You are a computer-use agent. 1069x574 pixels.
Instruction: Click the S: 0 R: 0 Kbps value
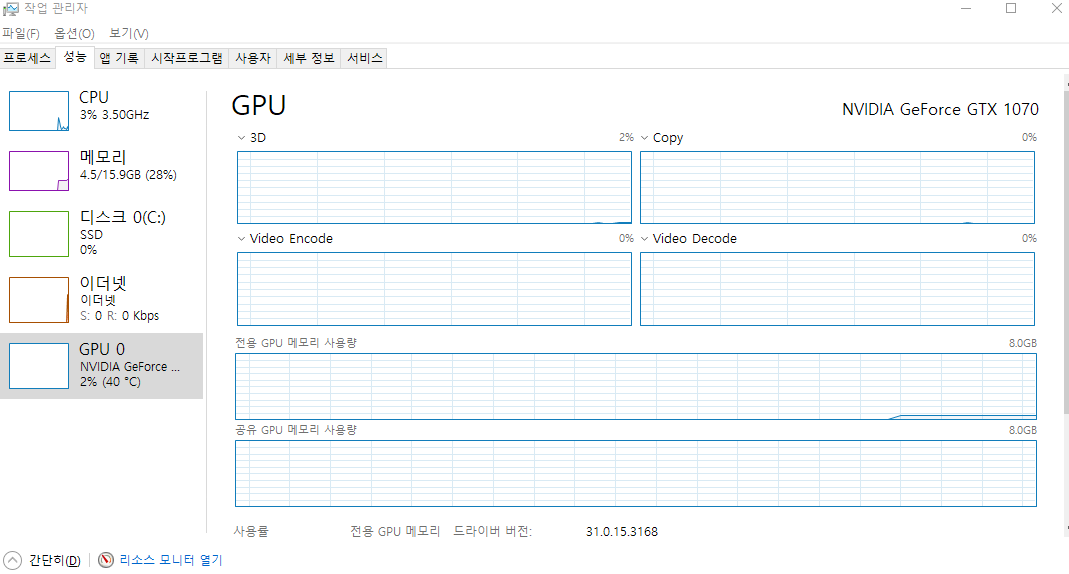coord(119,316)
